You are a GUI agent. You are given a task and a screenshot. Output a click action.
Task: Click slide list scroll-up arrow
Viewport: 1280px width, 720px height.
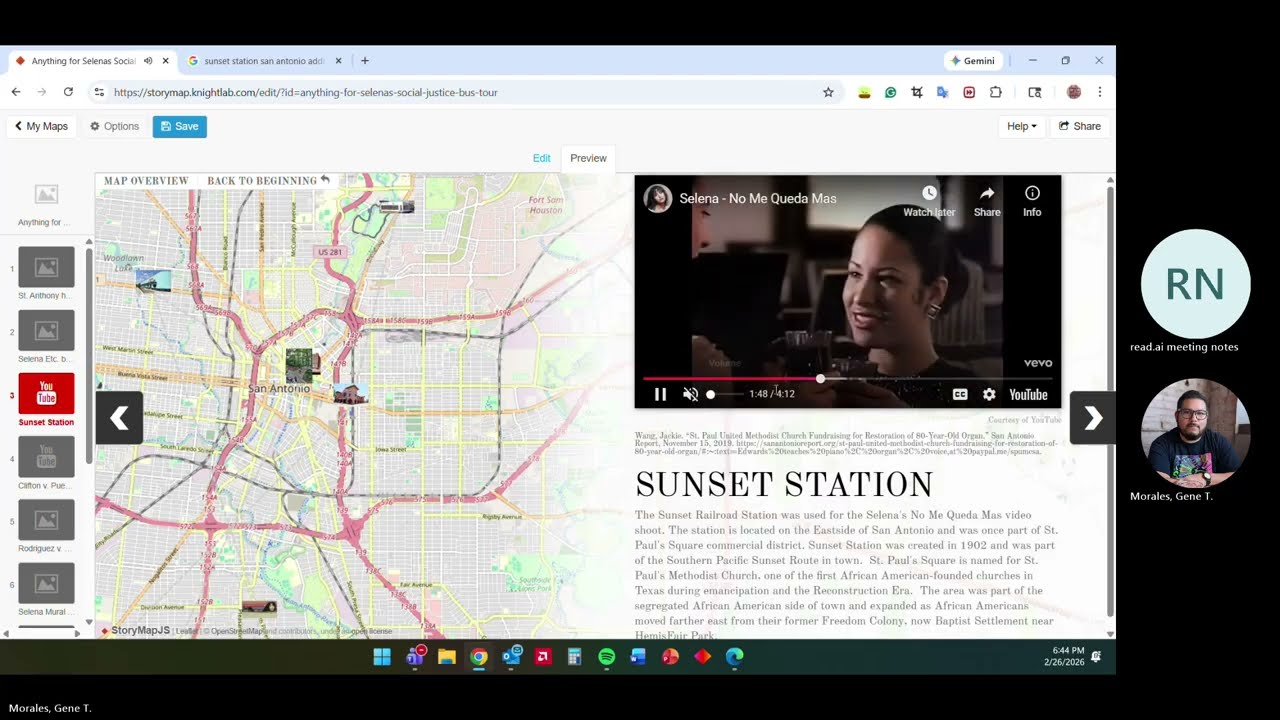89,242
